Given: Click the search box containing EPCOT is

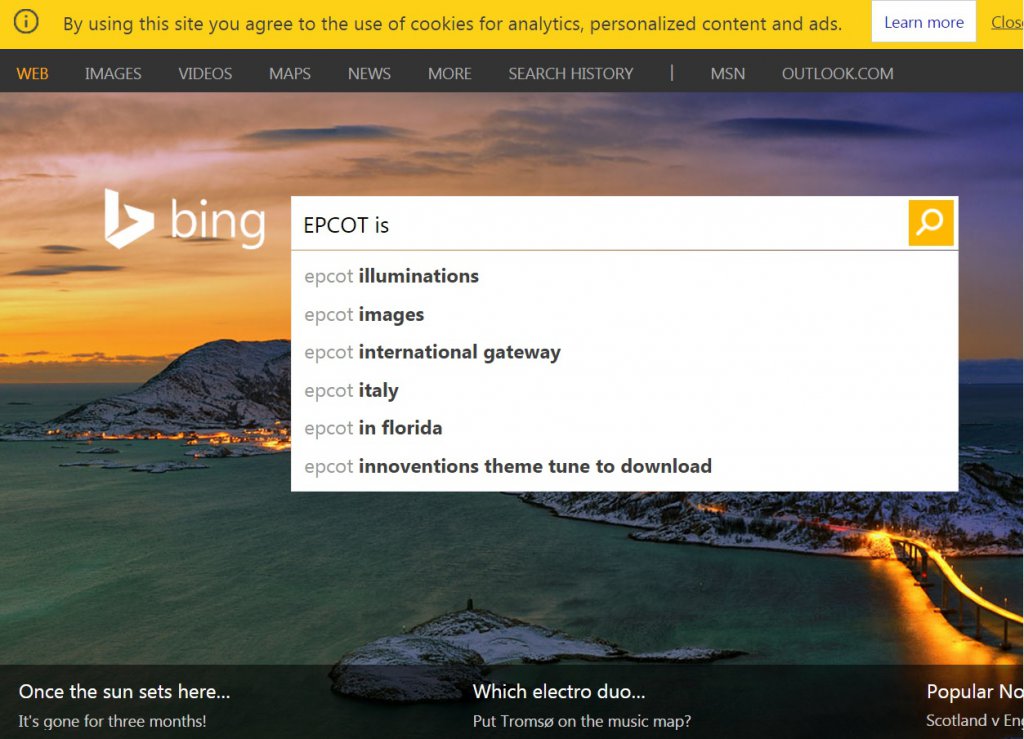Looking at the screenshot, I should pyautogui.click(x=600, y=224).
